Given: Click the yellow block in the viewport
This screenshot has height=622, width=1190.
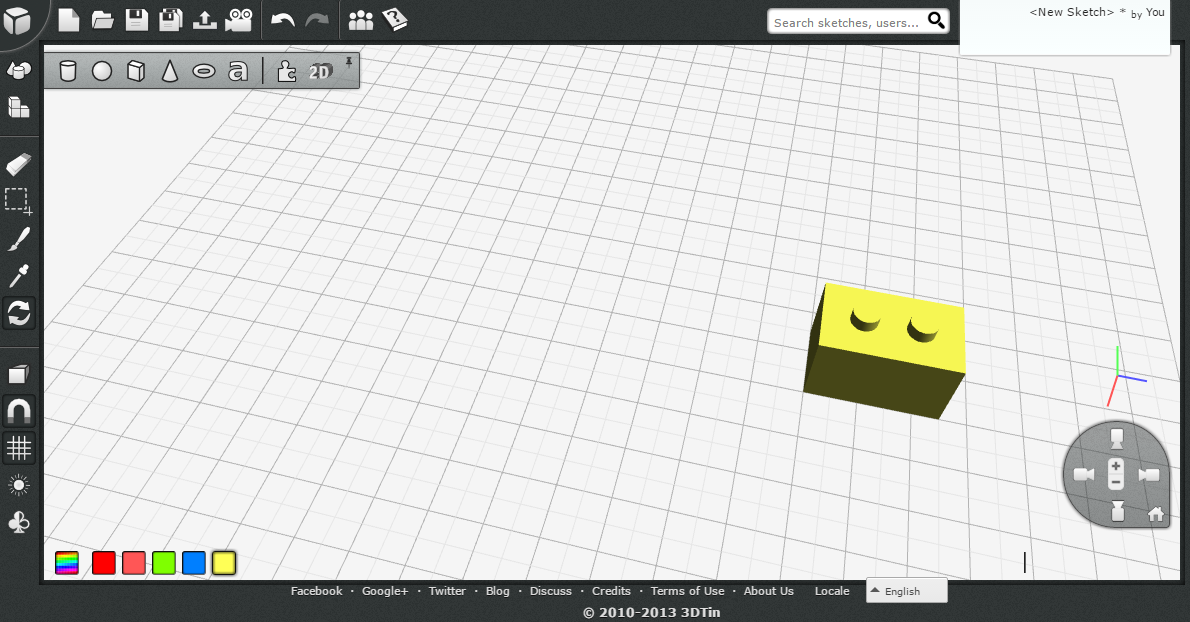Looking at the screenshot, I should pos(885,351).
